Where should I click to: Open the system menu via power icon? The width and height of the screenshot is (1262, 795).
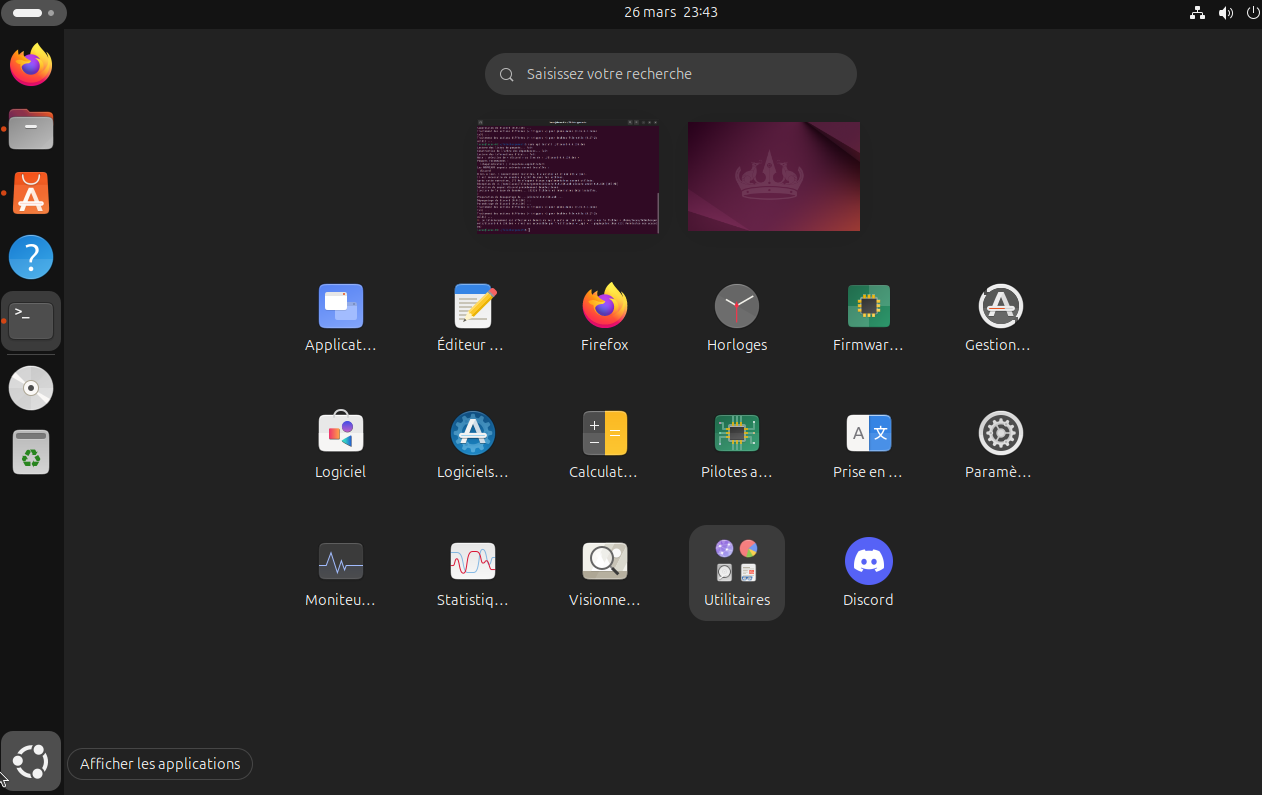pos(1252,12)
